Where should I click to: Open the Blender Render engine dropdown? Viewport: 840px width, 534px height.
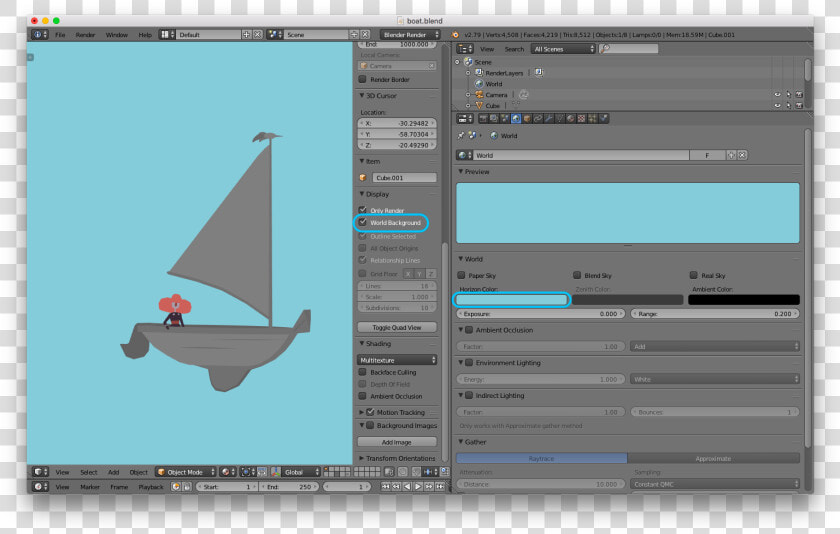(410, 34)
